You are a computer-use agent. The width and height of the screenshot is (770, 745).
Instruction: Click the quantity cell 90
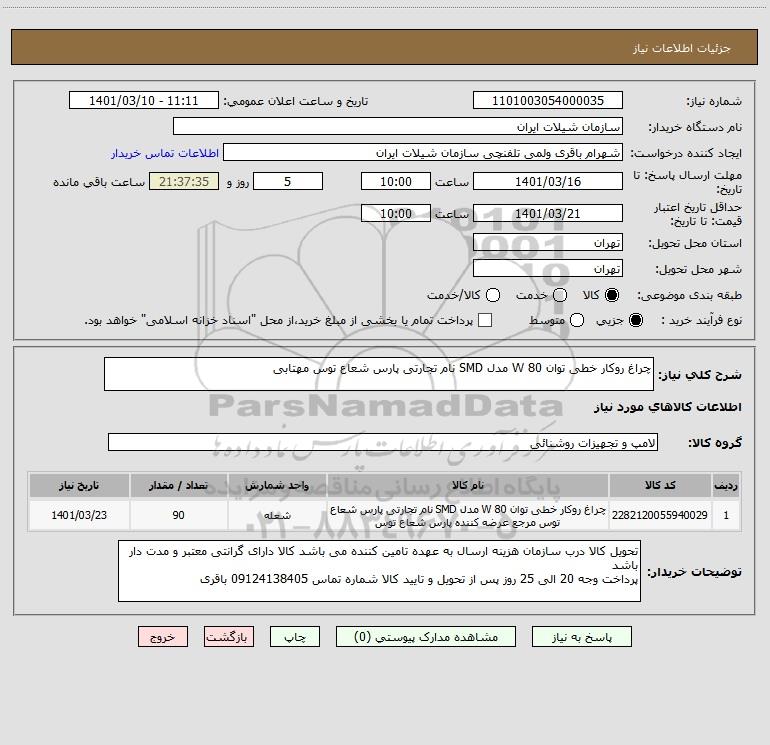178,515
